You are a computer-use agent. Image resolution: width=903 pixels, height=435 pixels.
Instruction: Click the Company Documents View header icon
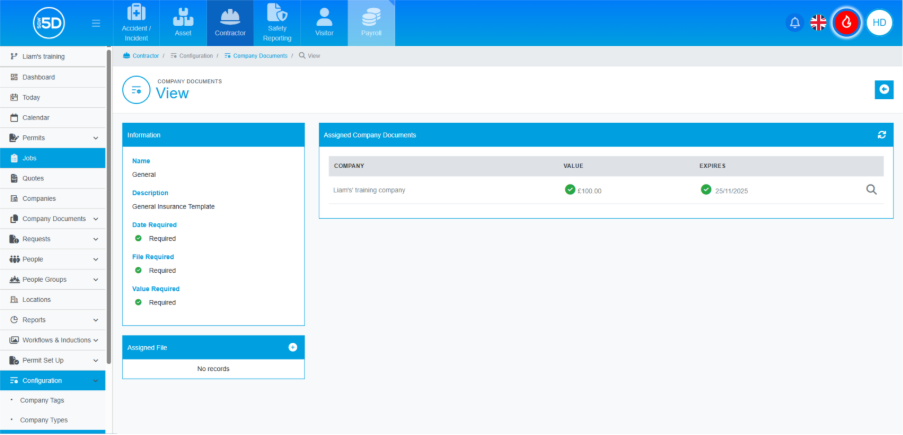click(136, 90)
